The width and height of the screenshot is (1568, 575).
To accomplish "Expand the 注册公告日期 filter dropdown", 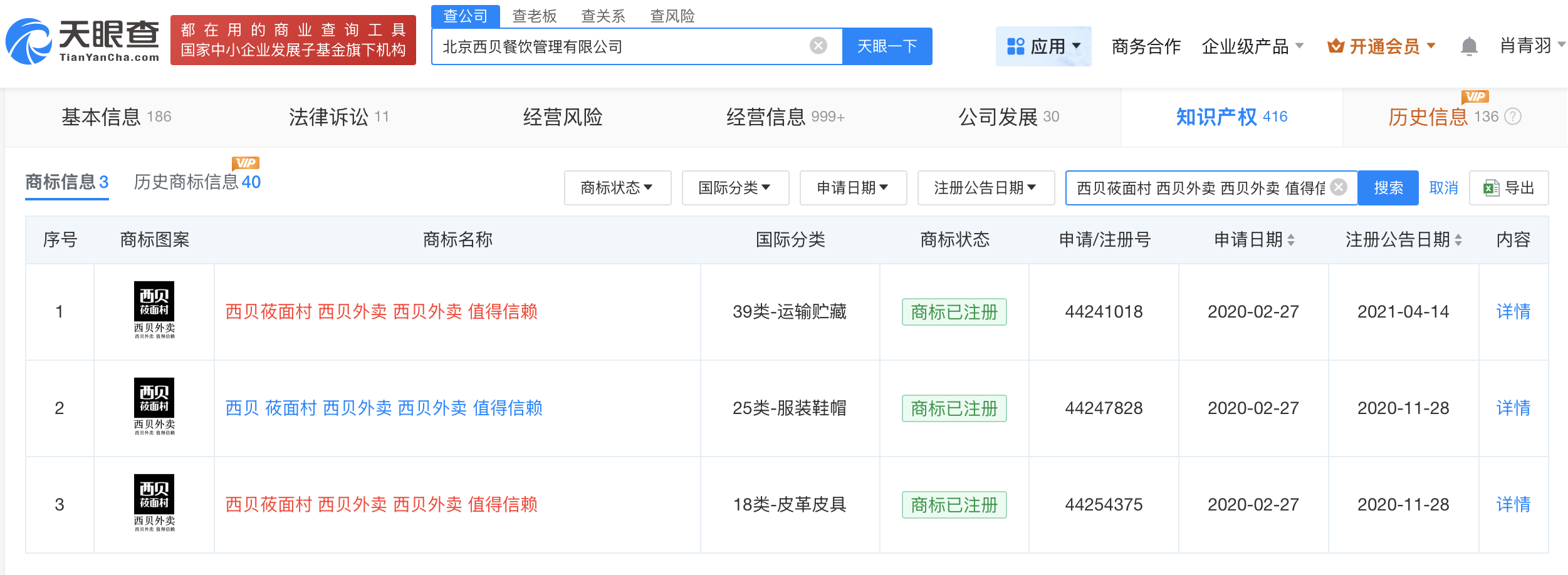I will [x=986, y=187].
